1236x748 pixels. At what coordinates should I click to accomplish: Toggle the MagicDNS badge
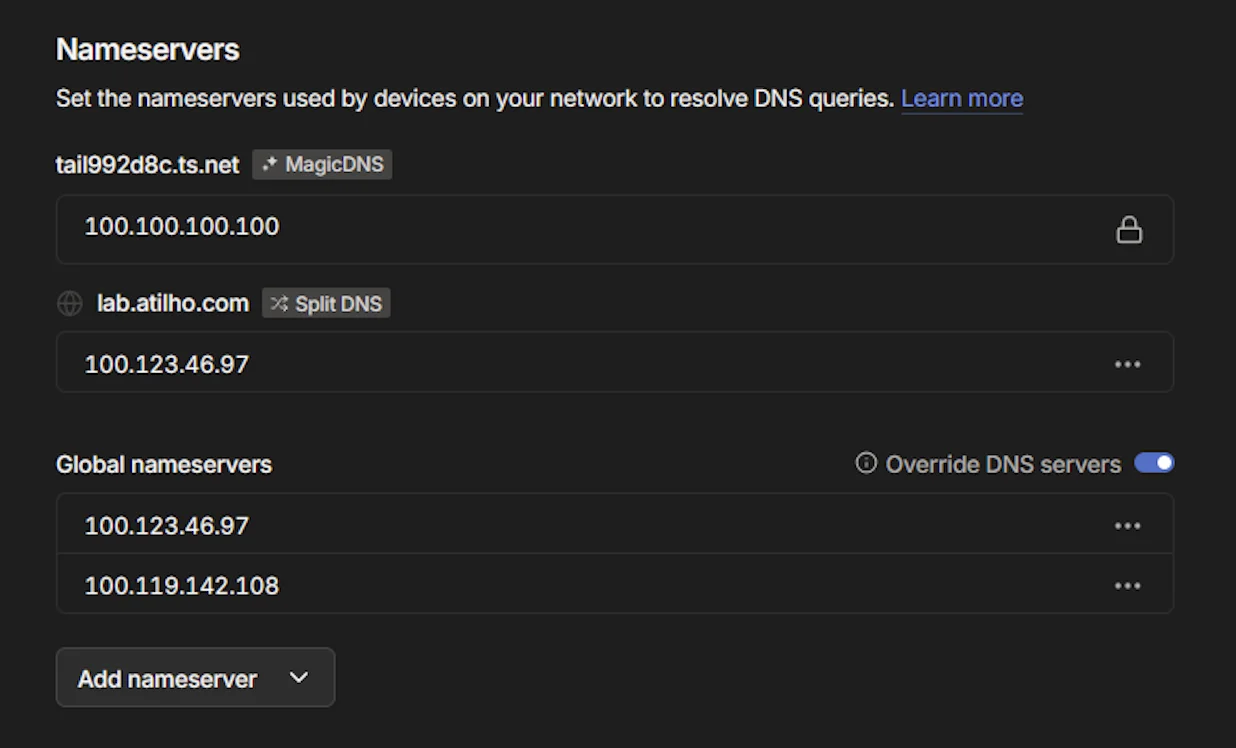coord(322,164)
